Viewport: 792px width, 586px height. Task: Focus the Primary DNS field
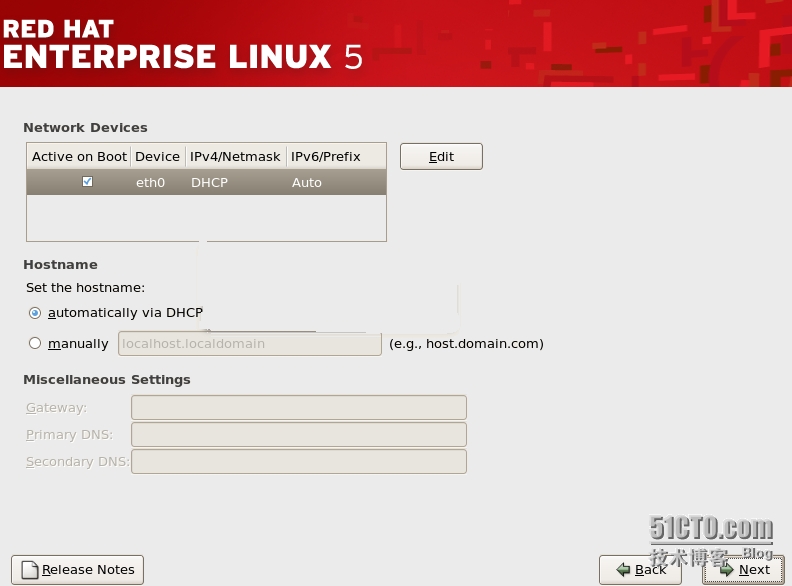coord(299,434)
